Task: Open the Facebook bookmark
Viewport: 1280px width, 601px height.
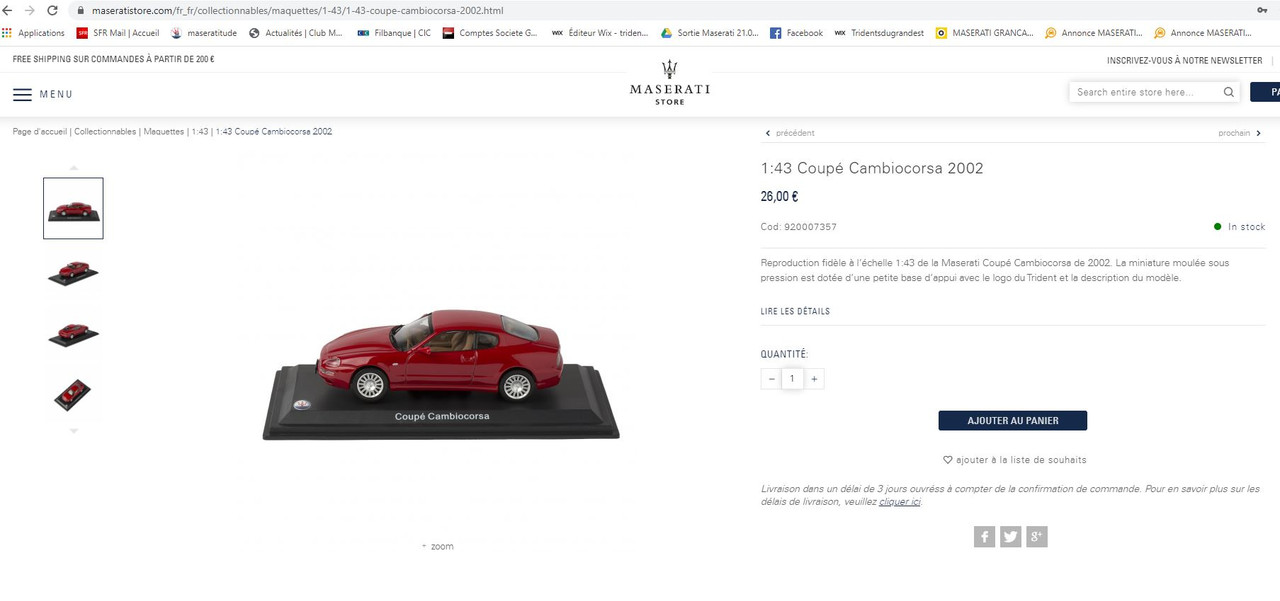Action: (x=796, y=33)
